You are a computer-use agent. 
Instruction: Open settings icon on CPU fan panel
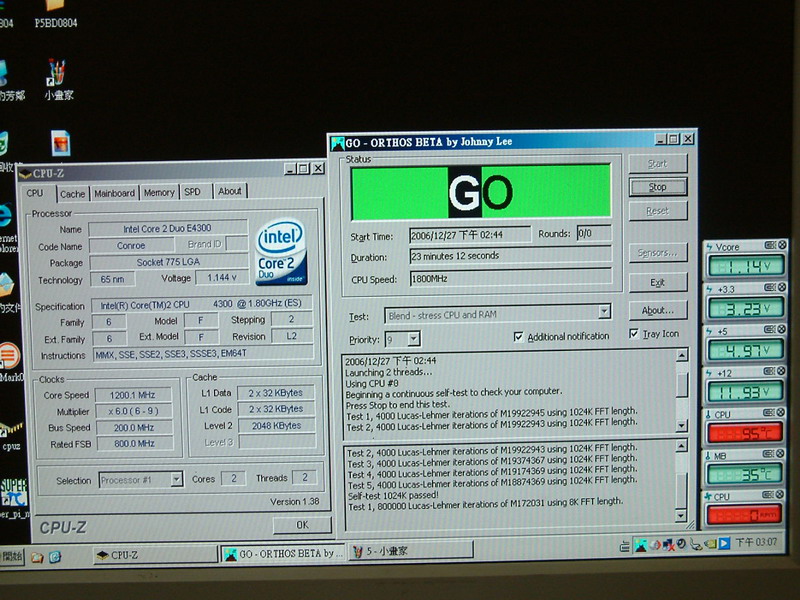768,494
